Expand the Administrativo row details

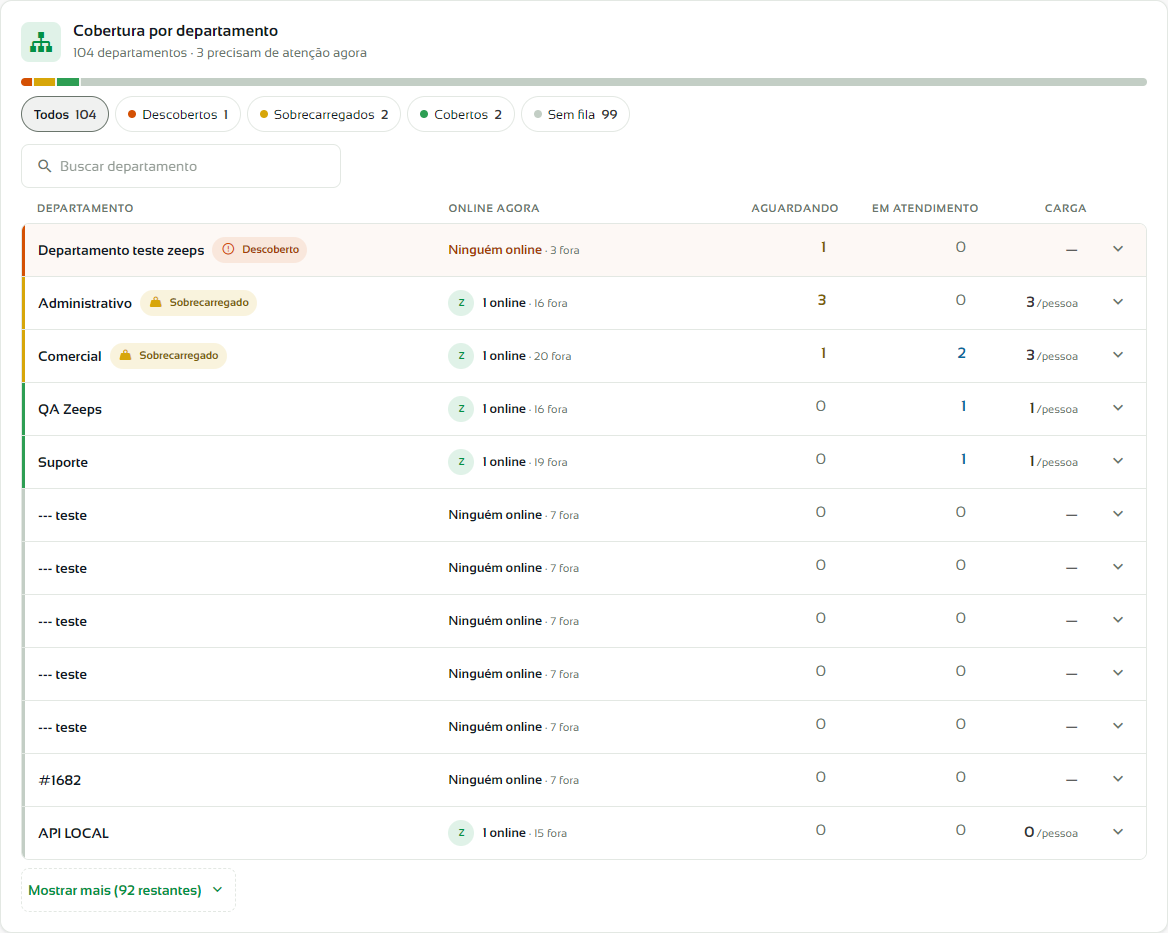(1118, 302)
